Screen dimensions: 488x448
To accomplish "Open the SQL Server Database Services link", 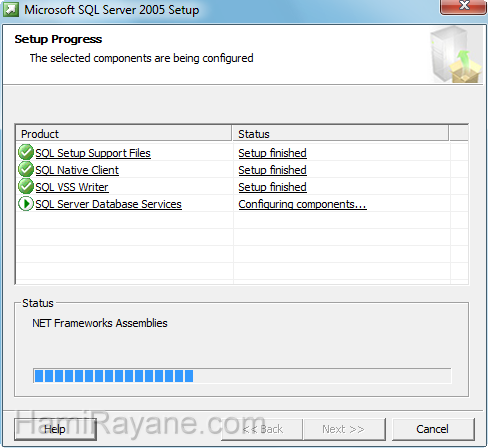I will click(x=108, y=204).
